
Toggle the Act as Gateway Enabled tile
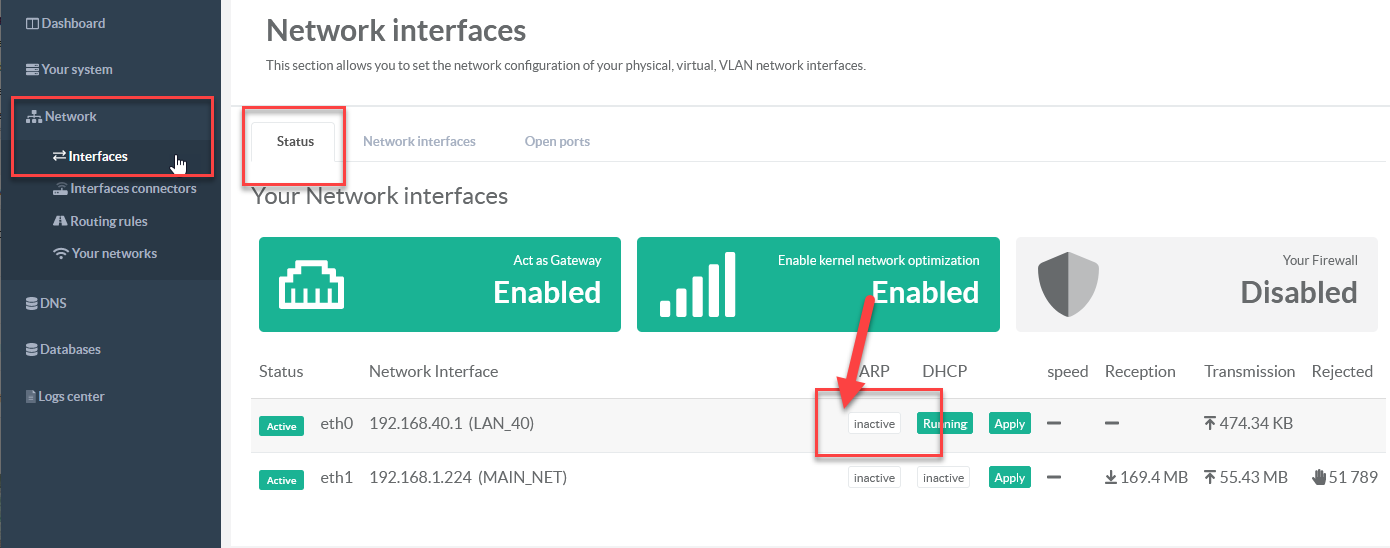pos(439,284)
